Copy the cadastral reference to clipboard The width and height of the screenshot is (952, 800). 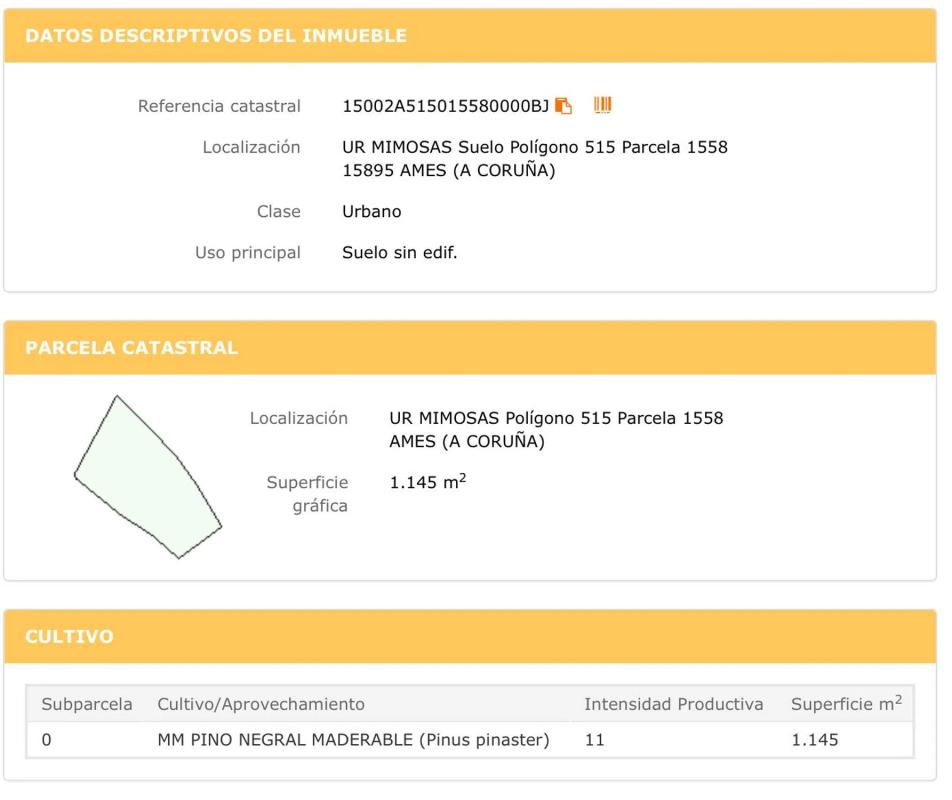click(x=565, y=105)
